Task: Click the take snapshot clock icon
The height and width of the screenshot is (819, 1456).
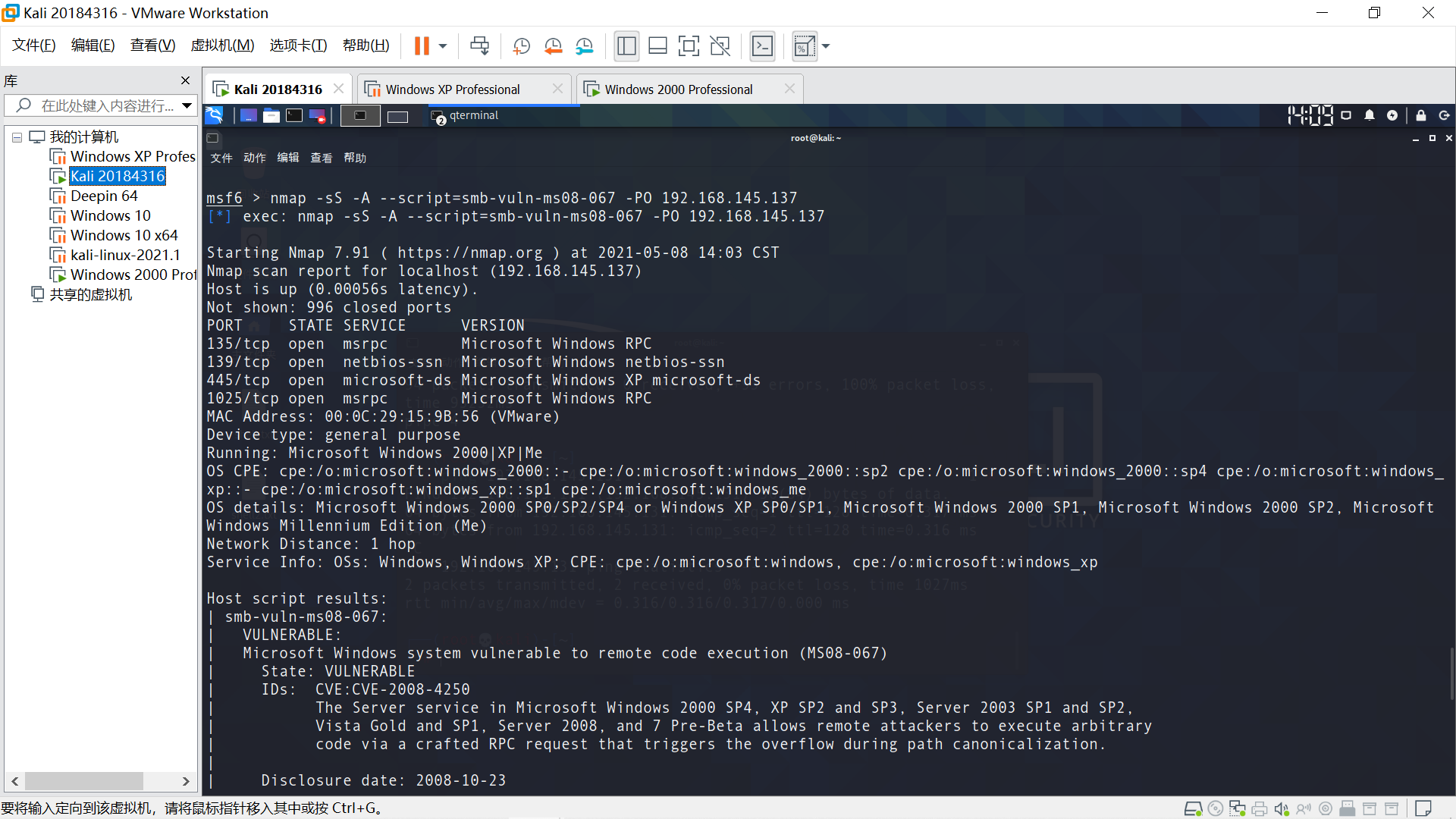Action: coord(522,46)
